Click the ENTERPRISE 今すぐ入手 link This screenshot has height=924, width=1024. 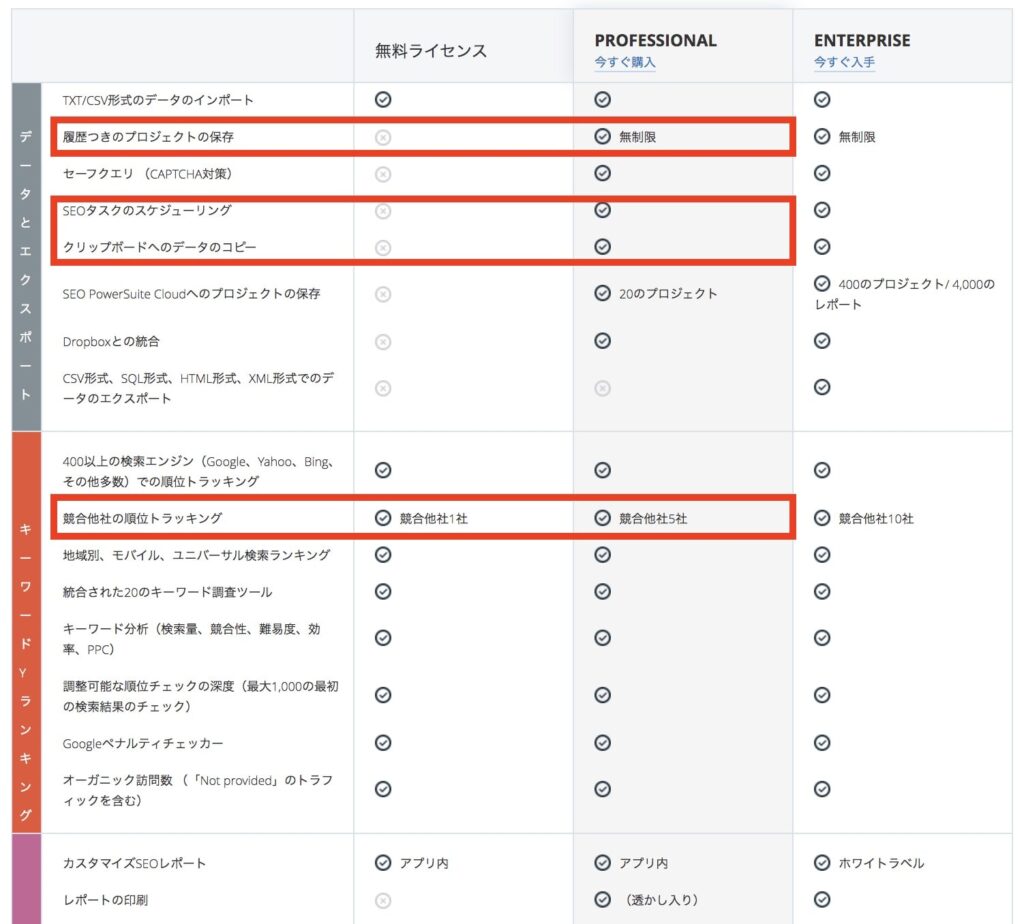(x=844, y=62)
